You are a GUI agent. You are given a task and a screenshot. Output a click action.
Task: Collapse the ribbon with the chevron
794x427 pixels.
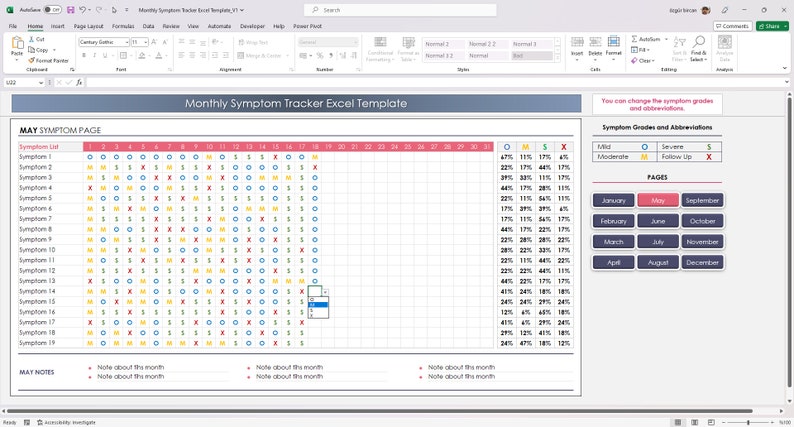(x=785, y=68)
